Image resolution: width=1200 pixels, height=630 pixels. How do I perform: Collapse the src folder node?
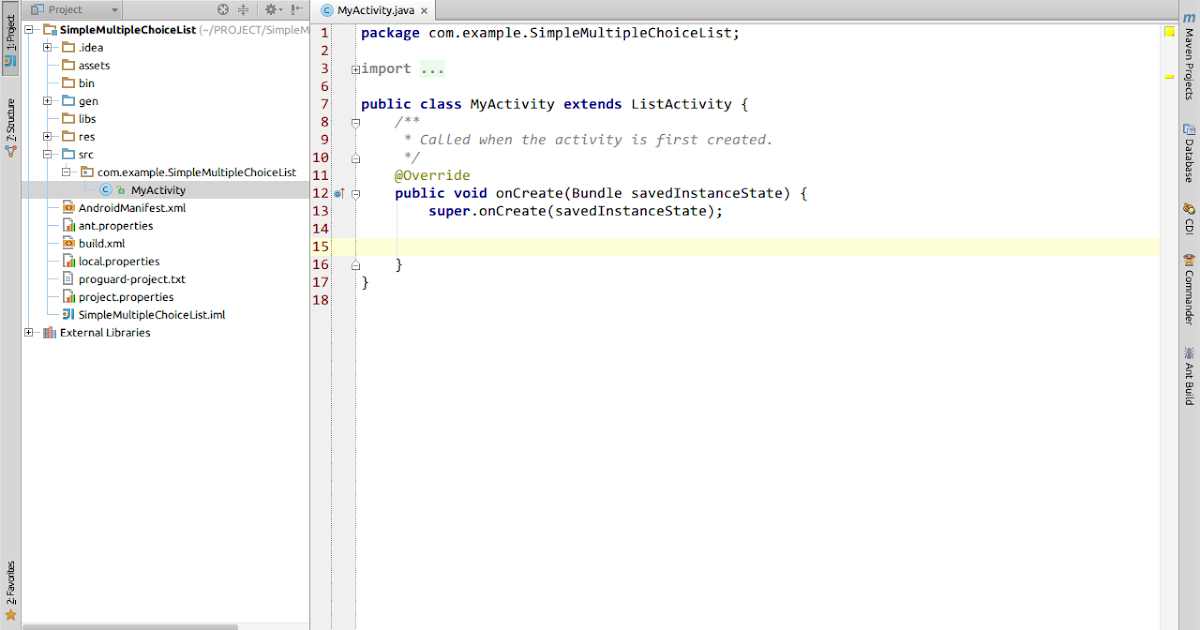47,154
